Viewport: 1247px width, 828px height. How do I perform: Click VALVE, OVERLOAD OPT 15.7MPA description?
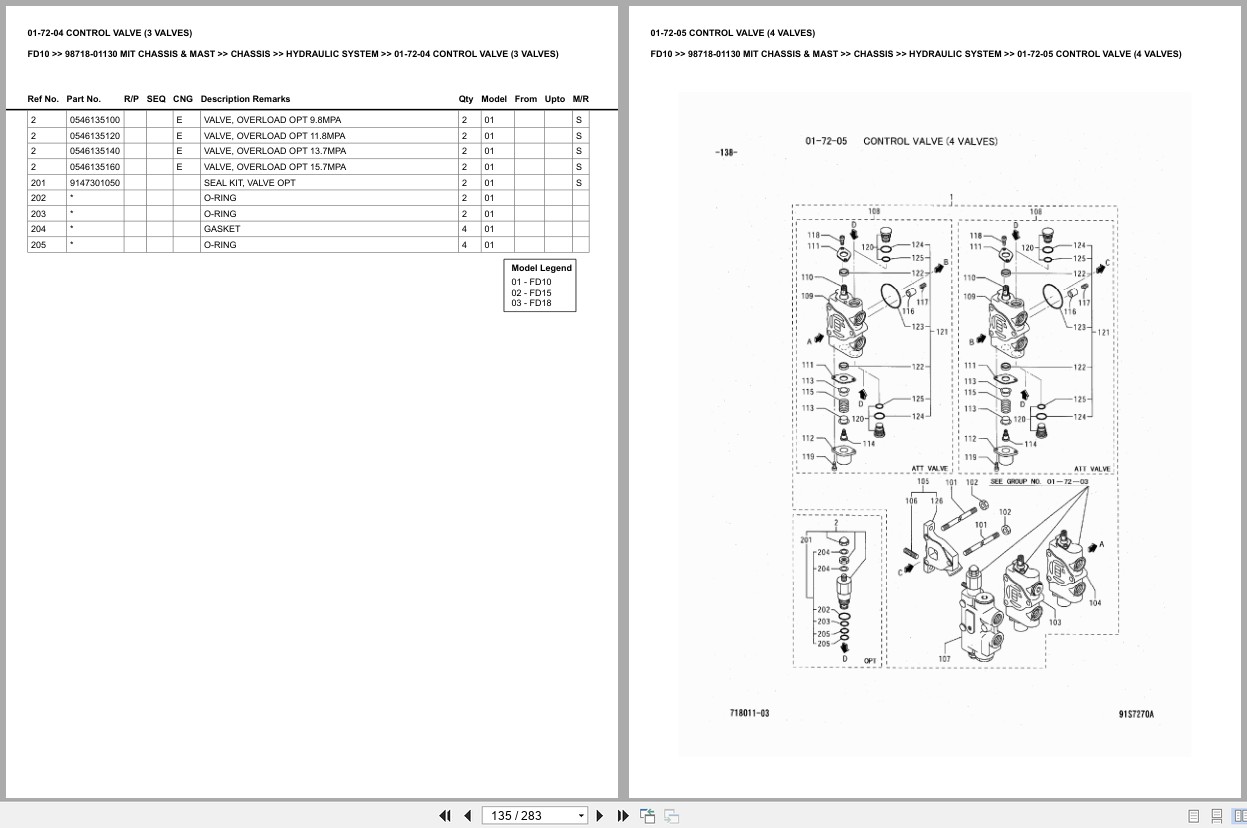274,167
